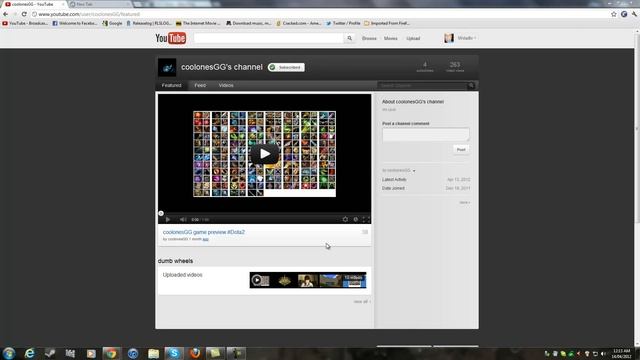Viewport: 640px width, 360px height.
Task: Open the person portrait video thumbnail
Action: tap(307, 280)
